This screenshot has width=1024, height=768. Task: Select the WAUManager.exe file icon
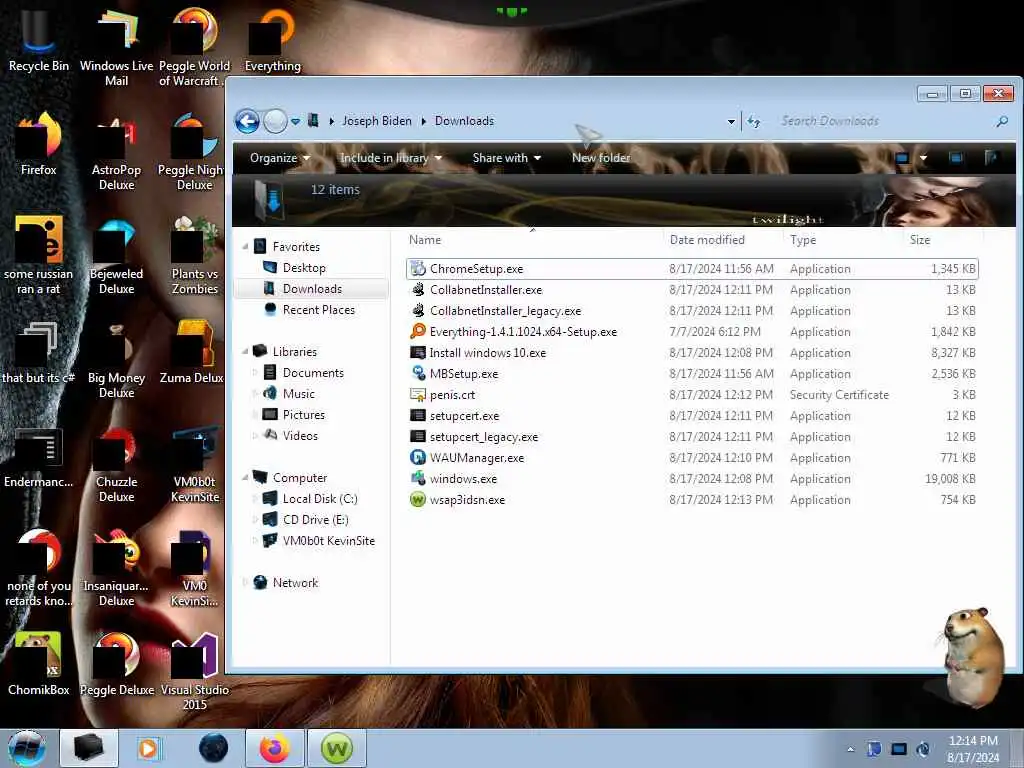point(417,457)
